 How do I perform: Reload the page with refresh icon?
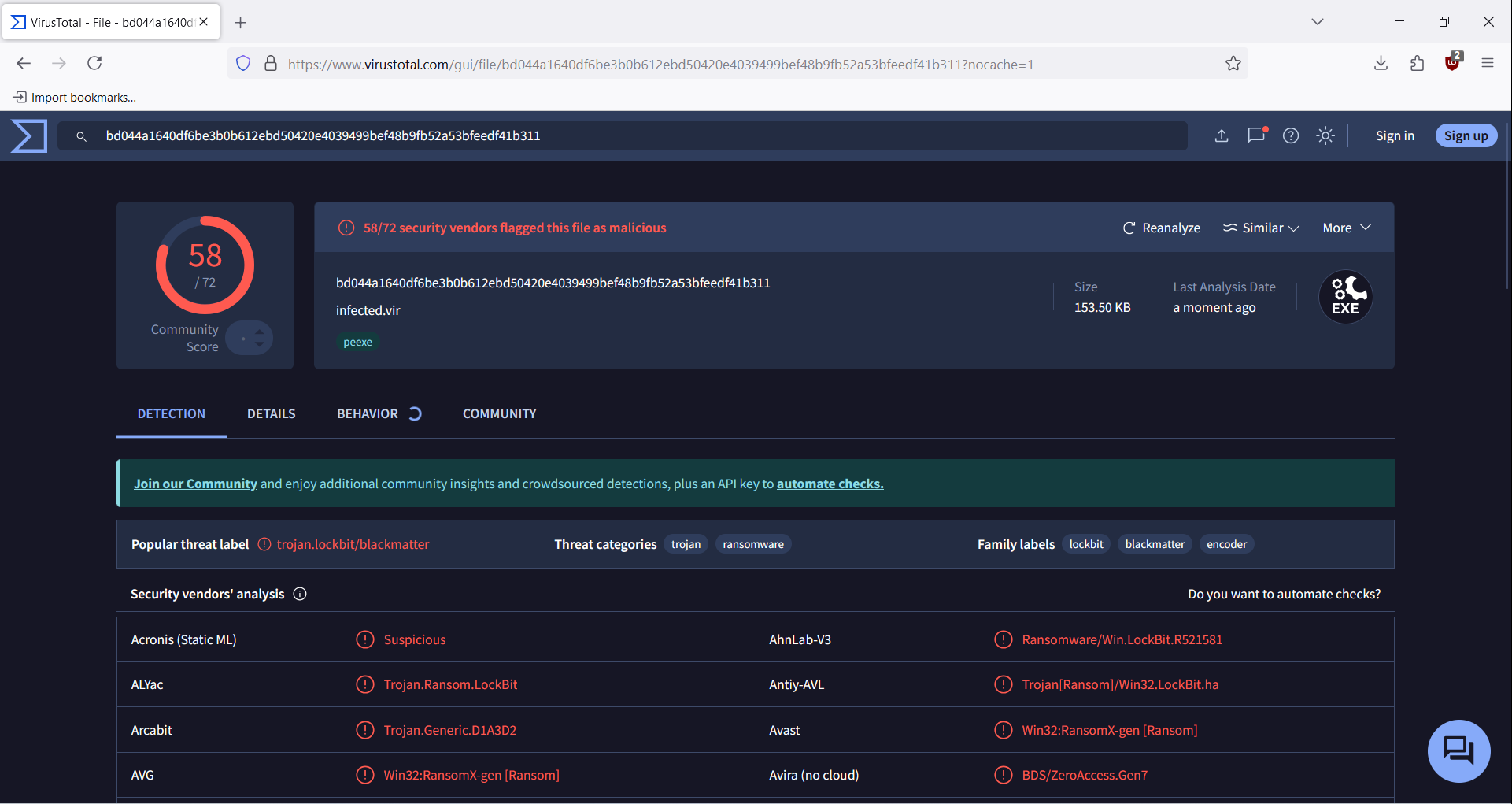pyautogui.click(x=94, y=63)
